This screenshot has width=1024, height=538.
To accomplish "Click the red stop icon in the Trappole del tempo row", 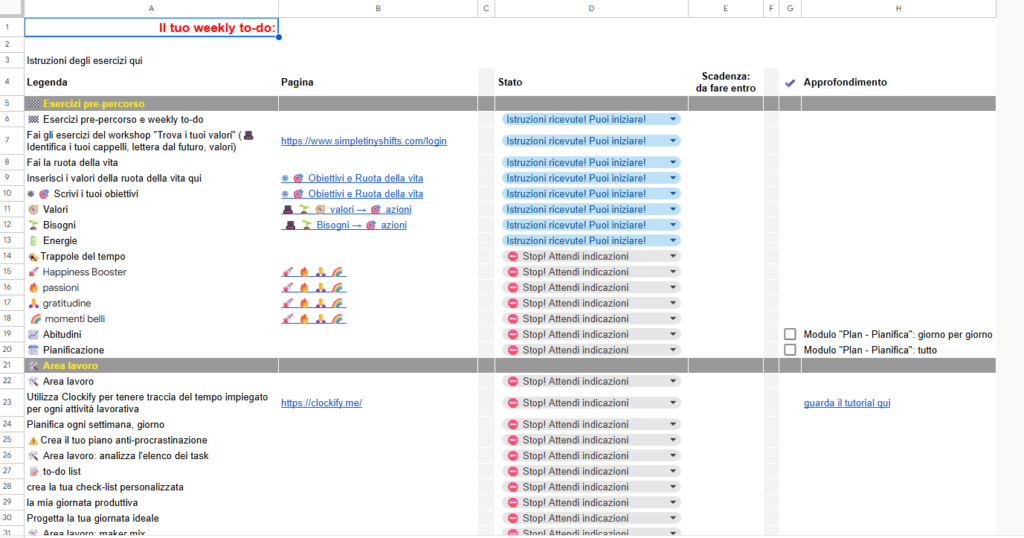I will click(512, 256).
